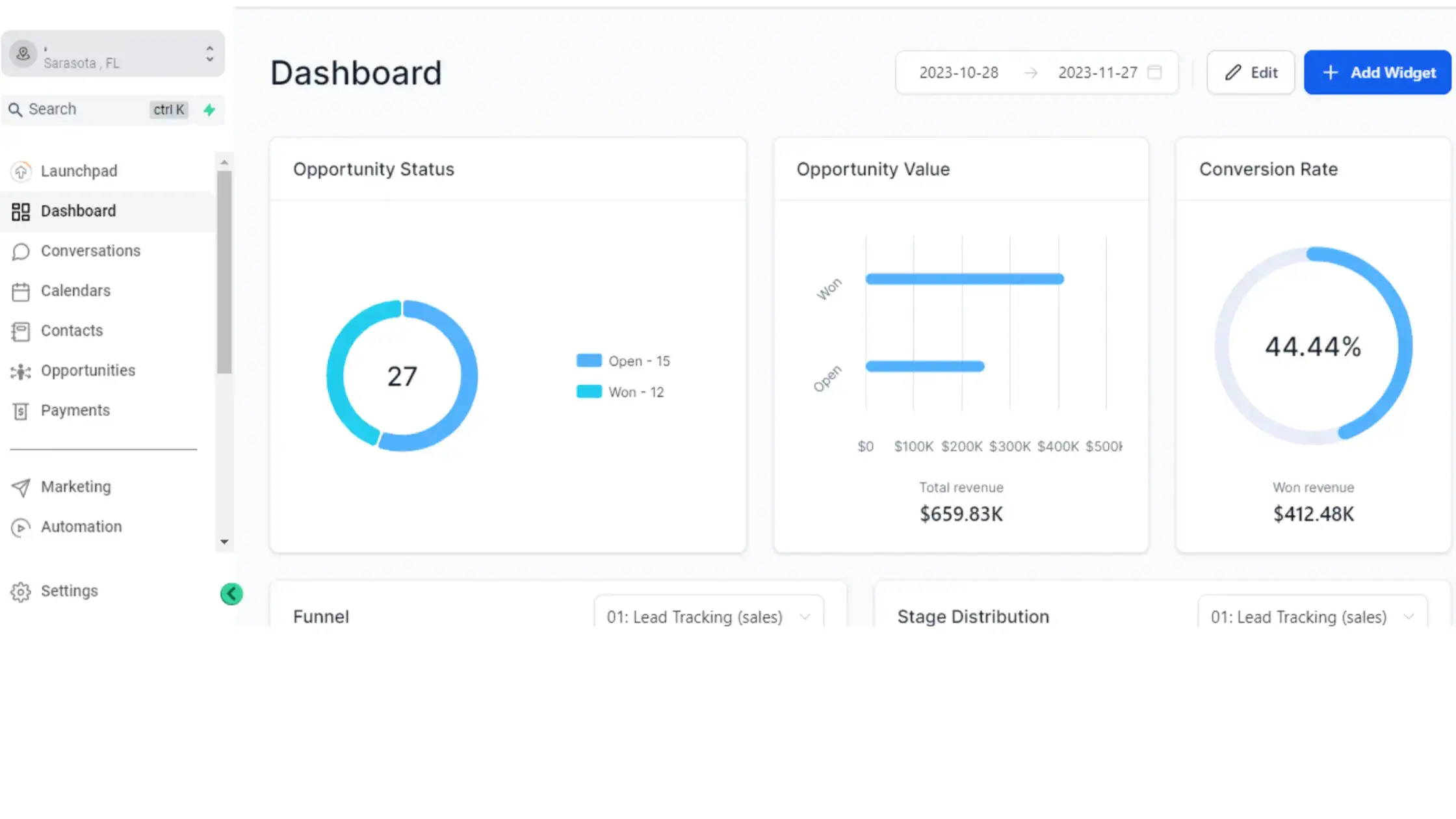
Task: Open Calendars from sidebar
Action: coord(75,290)
